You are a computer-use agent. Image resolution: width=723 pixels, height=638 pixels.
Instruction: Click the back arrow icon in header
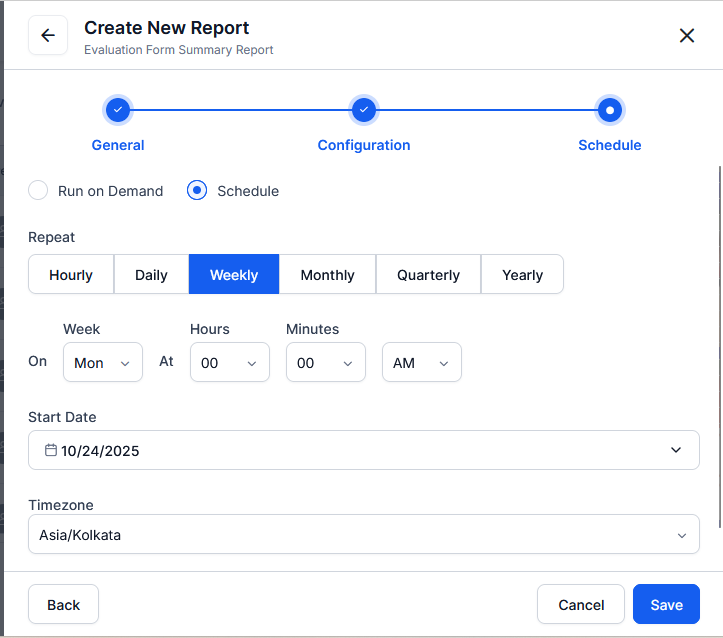pyautogui.click(x=48, y=36)
